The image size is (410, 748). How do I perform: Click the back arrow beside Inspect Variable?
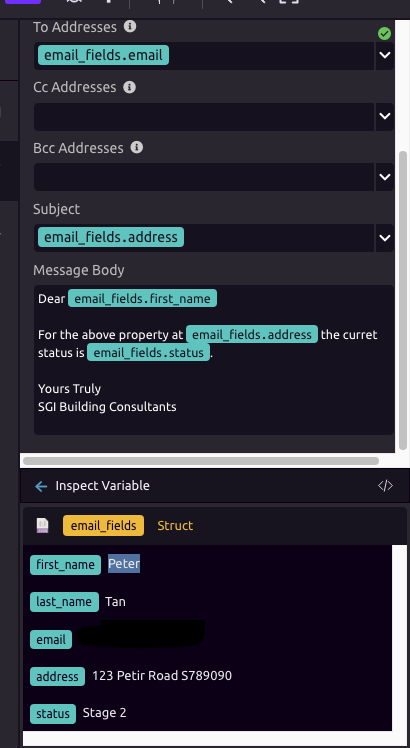[x=41, y=486]
